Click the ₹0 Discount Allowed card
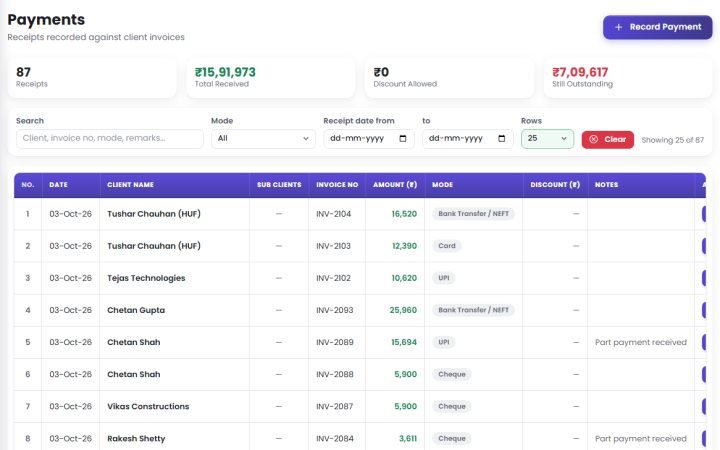720x450 pixels. click(x=449, y=78)
